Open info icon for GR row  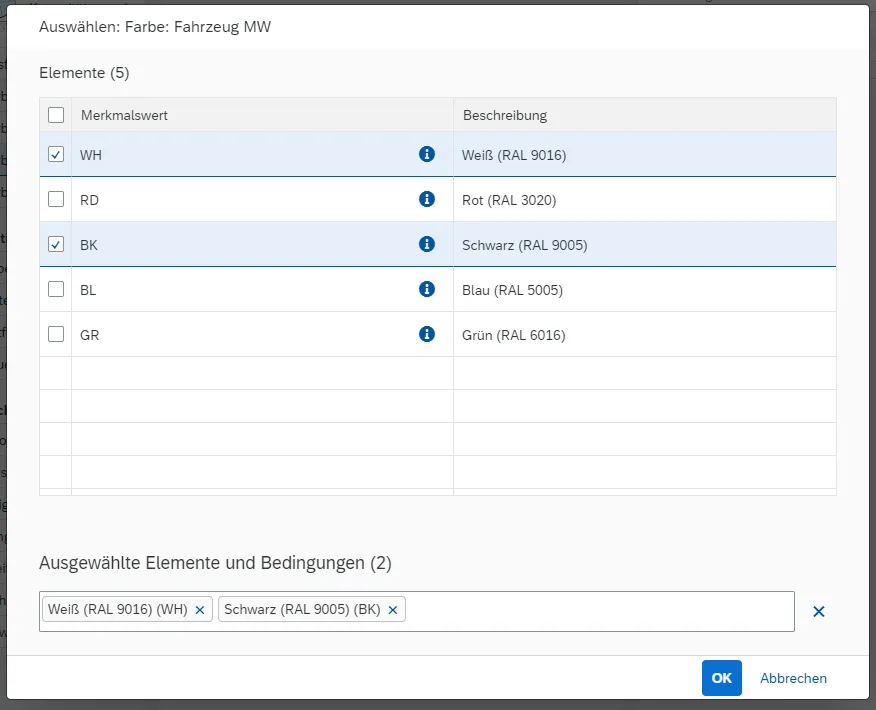tap(427, 334)
